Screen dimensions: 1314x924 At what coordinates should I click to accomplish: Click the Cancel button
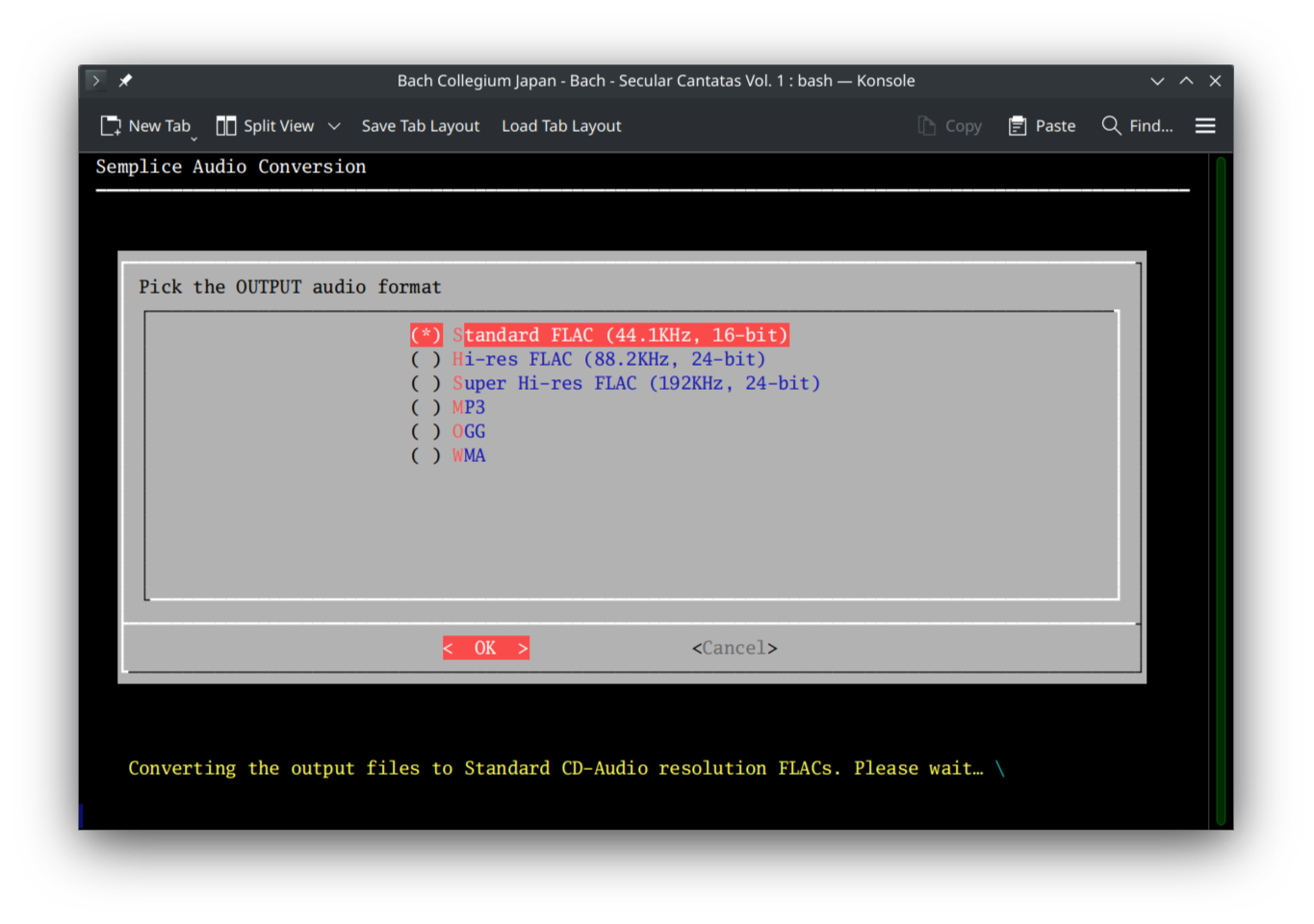[x=734, y=648]
